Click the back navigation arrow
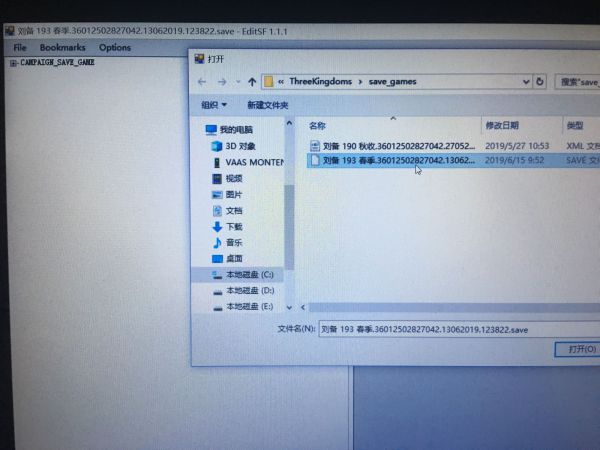Image resolution: width=600 pixels, height=450 pixels. [202, 82]
